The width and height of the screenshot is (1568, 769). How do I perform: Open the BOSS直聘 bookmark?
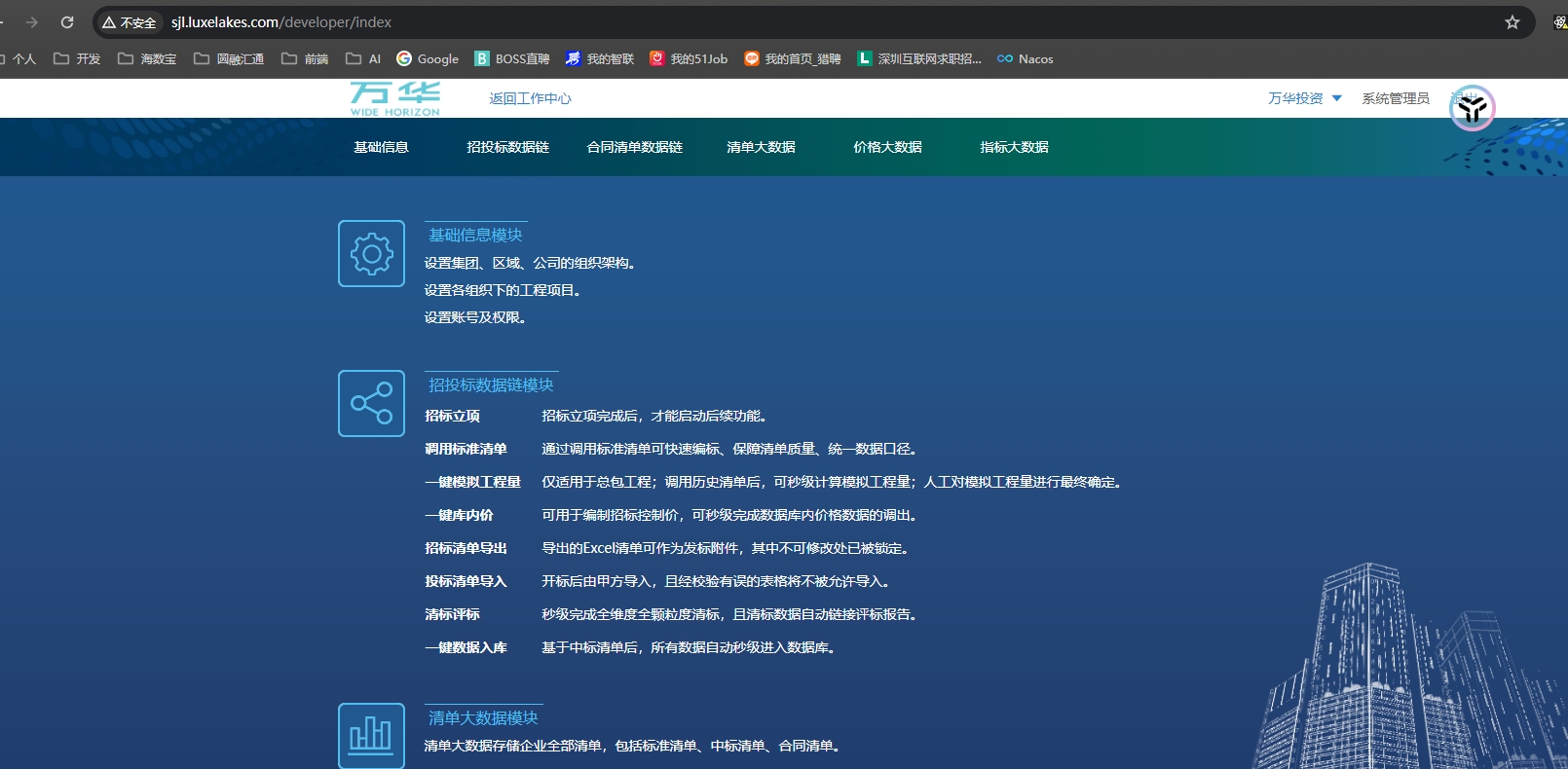point(512,59)
